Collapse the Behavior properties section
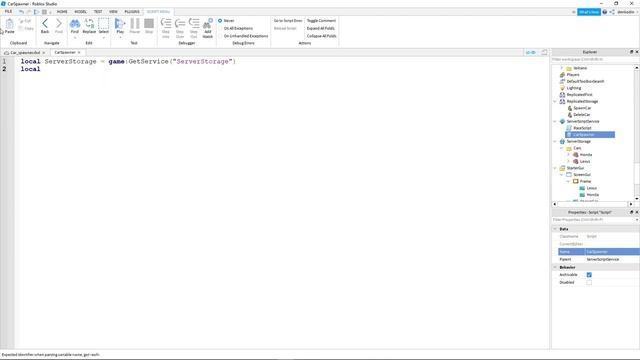This screenshot has height=360, width=640. tap(555, 267)
